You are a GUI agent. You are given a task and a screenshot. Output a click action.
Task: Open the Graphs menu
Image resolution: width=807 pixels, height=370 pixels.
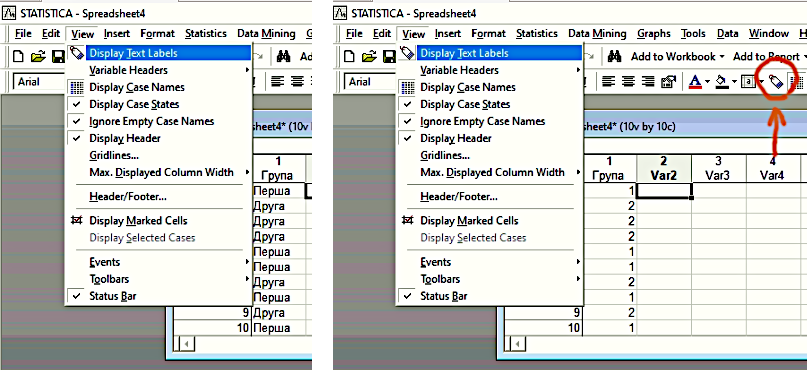654,33
